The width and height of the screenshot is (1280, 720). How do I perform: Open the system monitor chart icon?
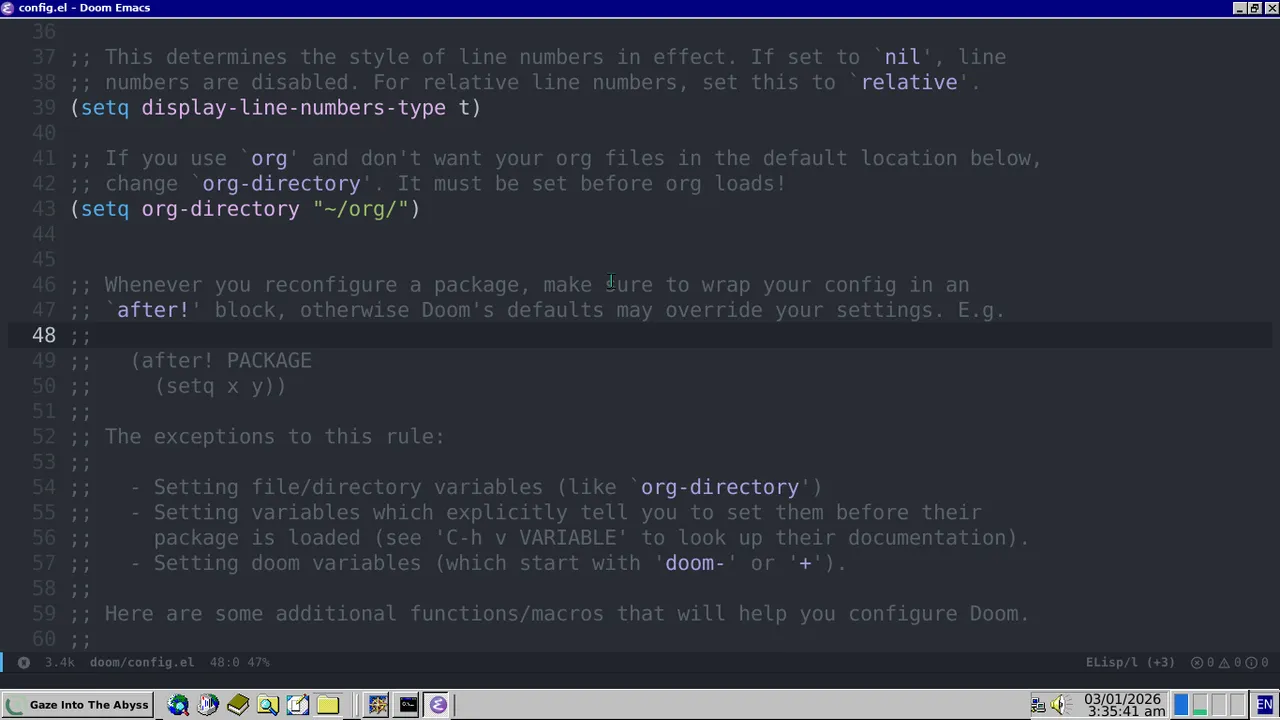(x=207, y=704)
